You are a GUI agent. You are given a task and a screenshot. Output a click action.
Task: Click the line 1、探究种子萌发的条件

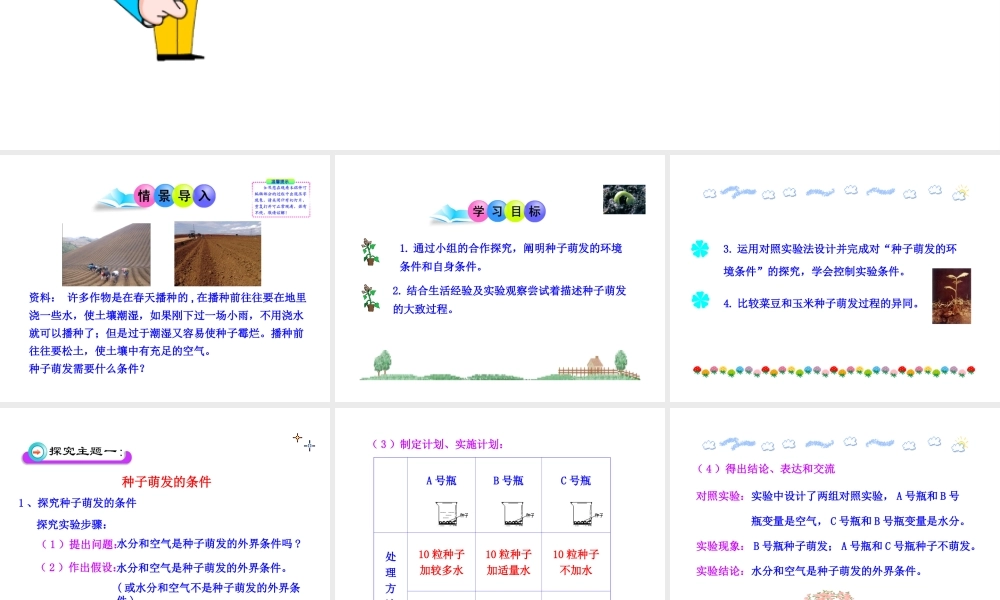[77, 503]
